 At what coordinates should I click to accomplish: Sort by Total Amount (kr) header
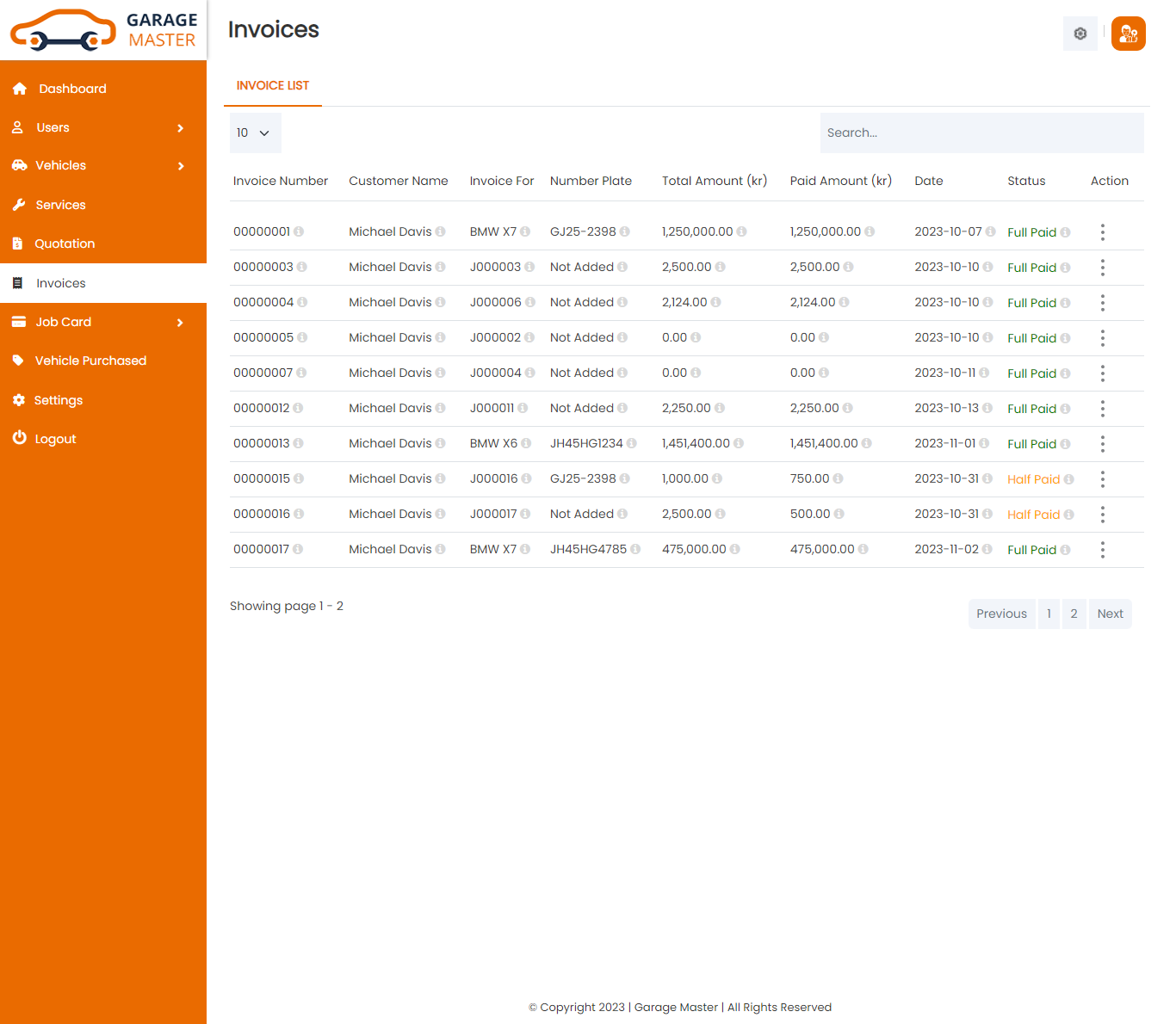715,181
